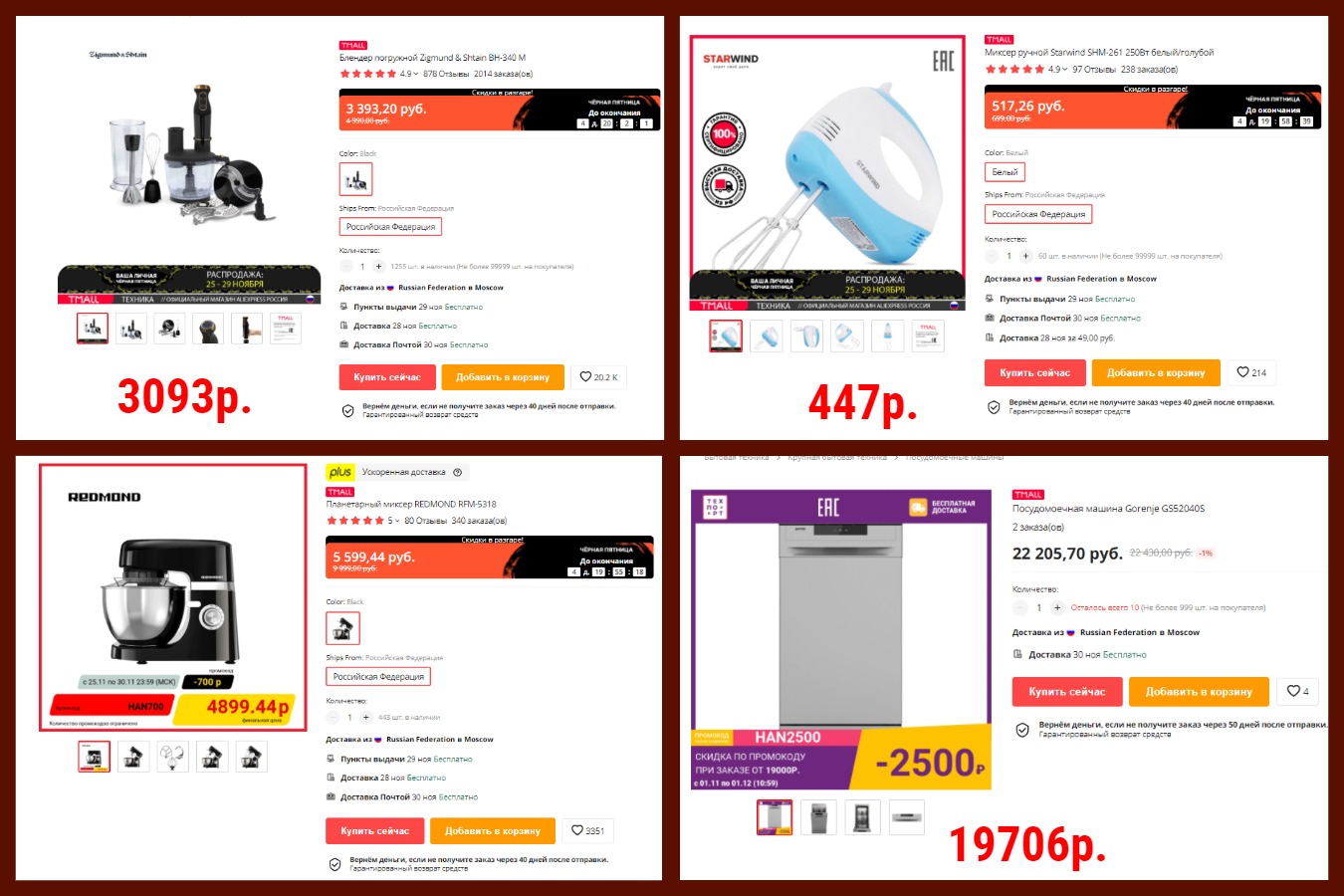
Task: Increase quantity with plus on Gorenje dishwasher
Action: tap(1057, 607)
